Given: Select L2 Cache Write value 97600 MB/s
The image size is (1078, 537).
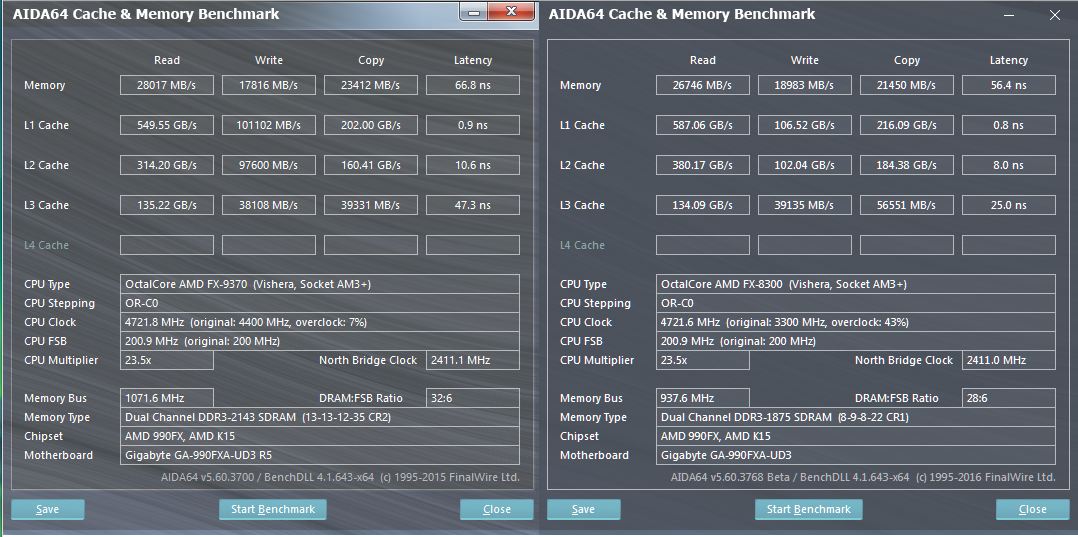Looking at the screenshot, I should pyautogui.click(x=269, y=165).
